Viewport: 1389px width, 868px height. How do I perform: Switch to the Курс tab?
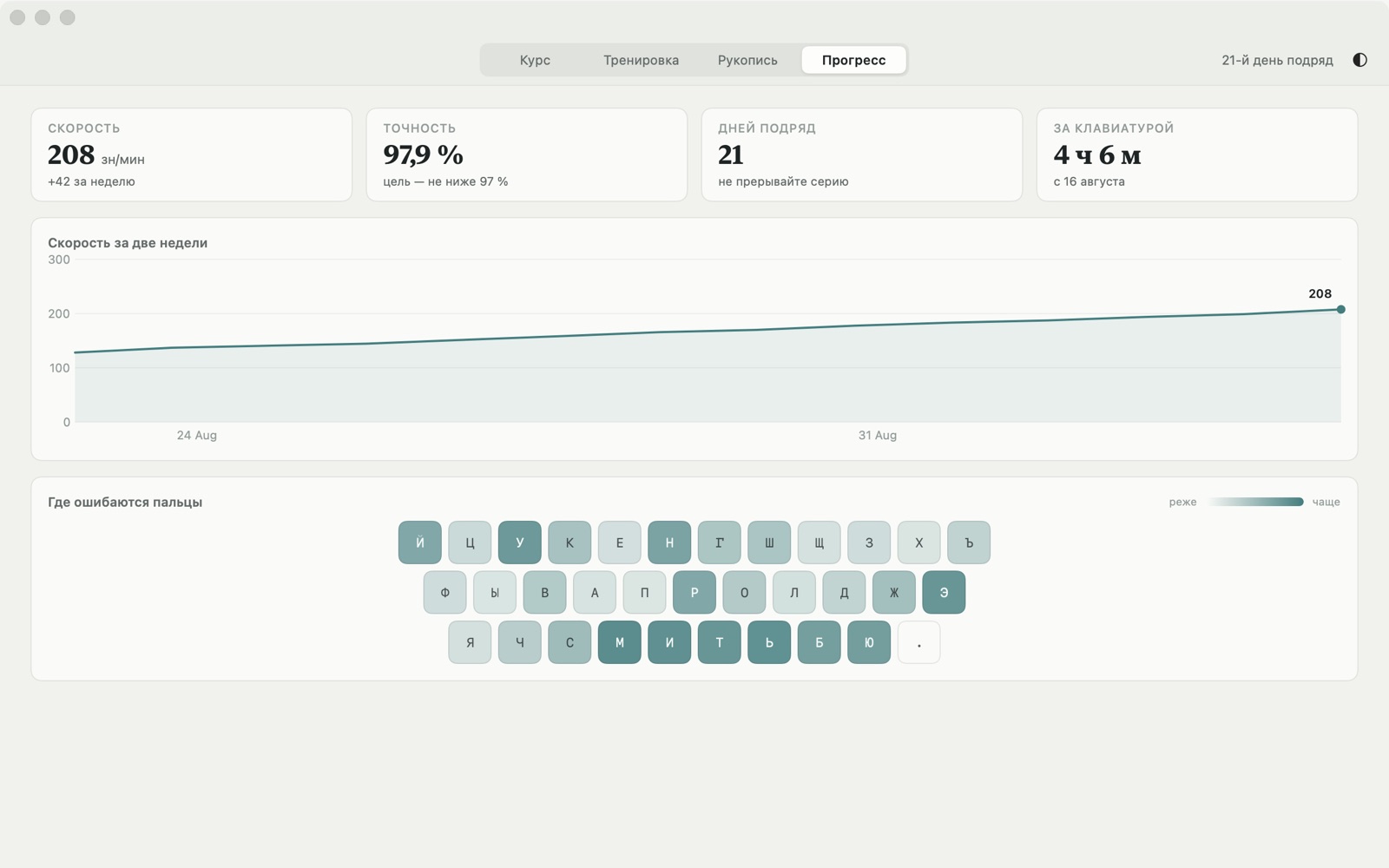click(535, 60)
